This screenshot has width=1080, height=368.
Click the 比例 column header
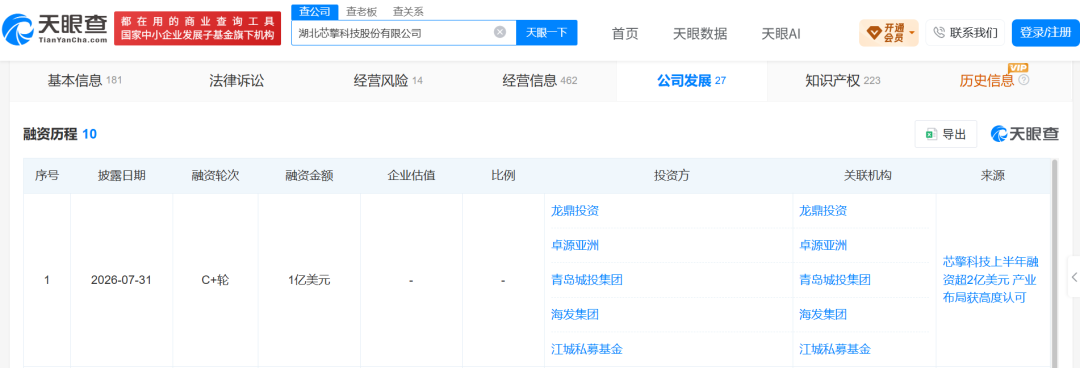pos(503,176)
